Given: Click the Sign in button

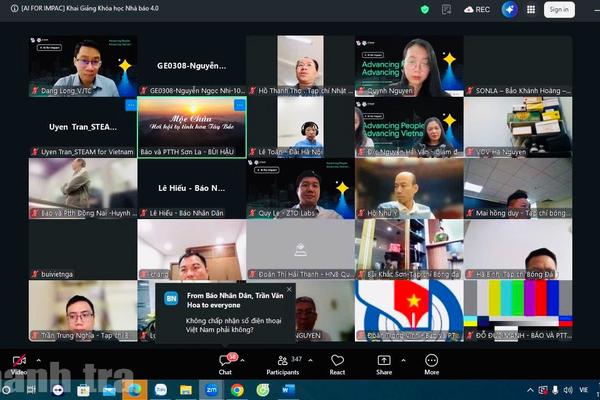Looking at the screenshot, I should point(559,10).
